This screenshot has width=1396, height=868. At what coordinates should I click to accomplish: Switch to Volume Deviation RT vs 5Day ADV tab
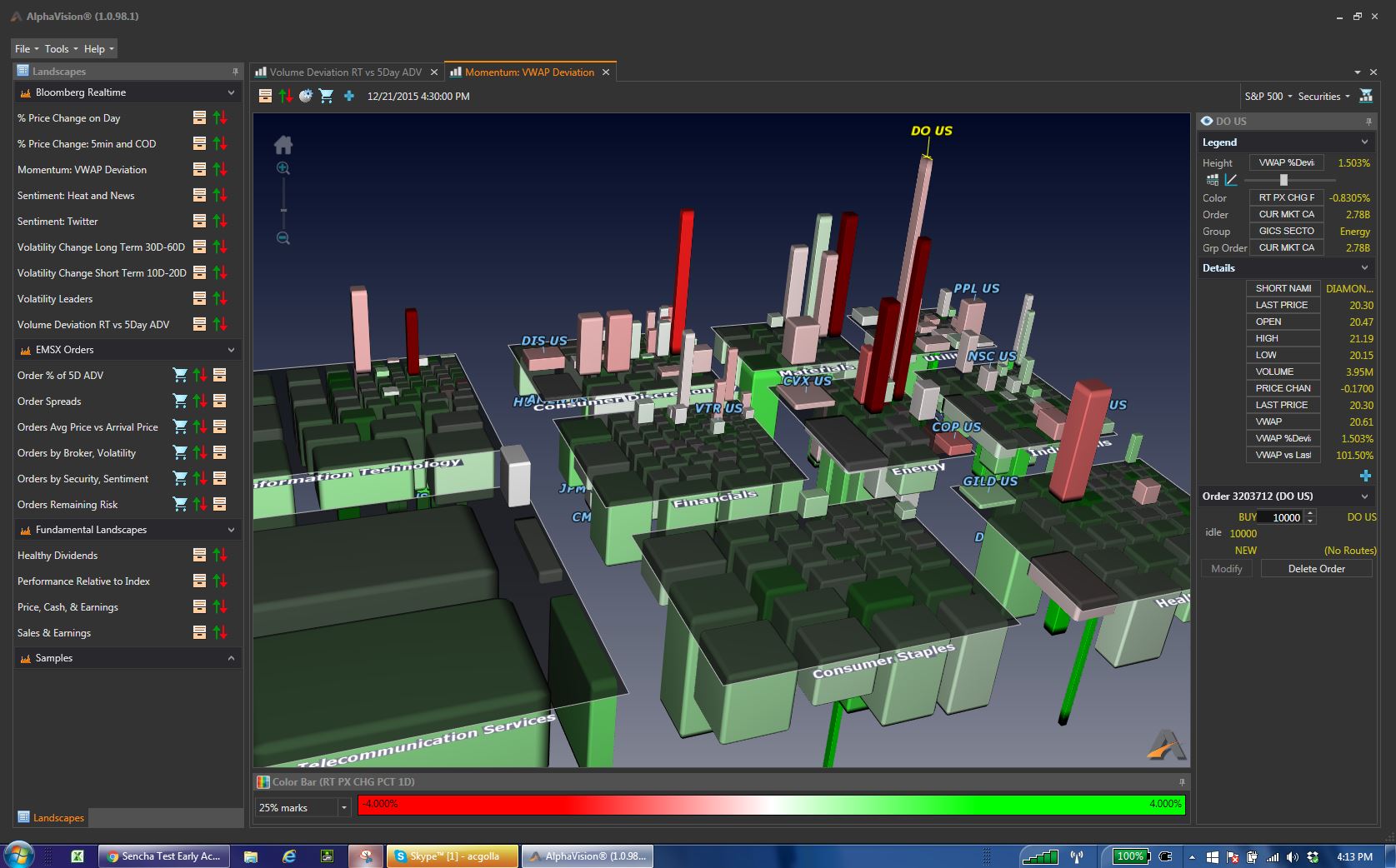pyautogui.click(x=345, y=72)
